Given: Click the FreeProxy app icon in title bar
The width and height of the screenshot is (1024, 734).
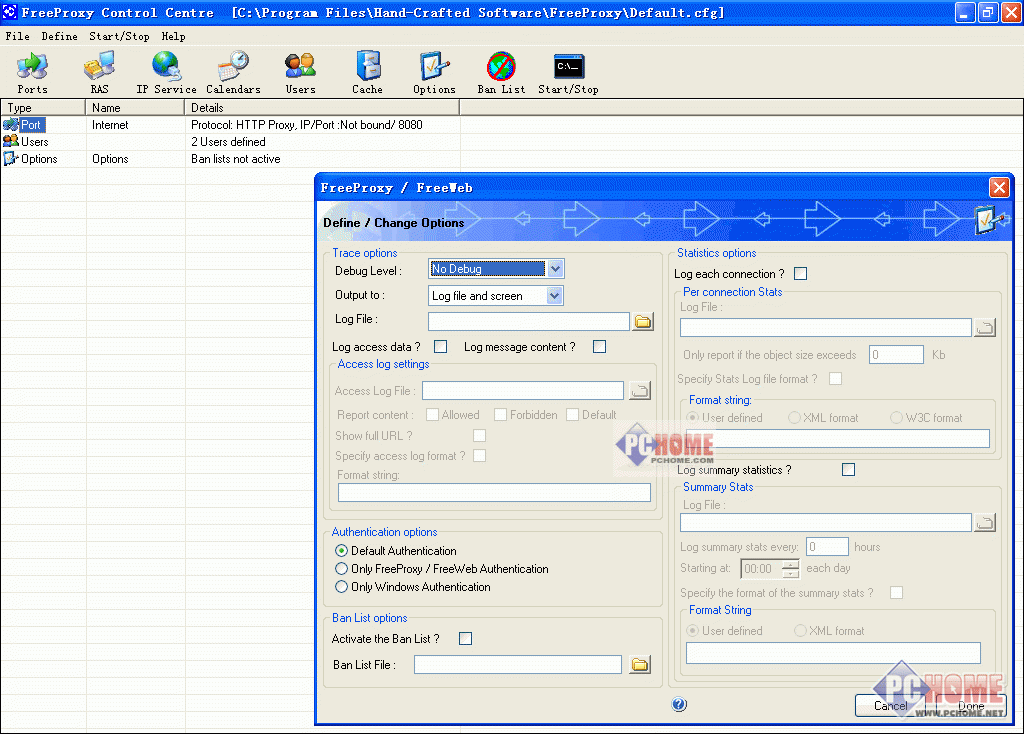Looking at the screenshot, I should tap(10, 12).
